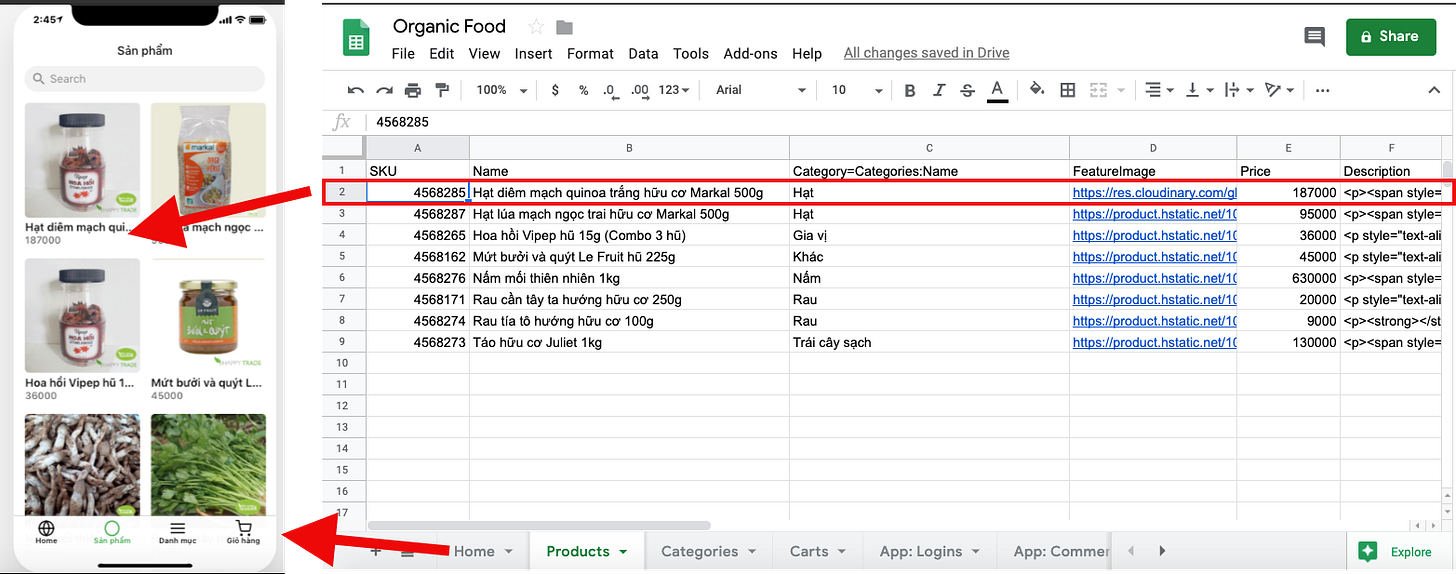
Task: Click the merge cells icon
Action: pos(1099,90)
